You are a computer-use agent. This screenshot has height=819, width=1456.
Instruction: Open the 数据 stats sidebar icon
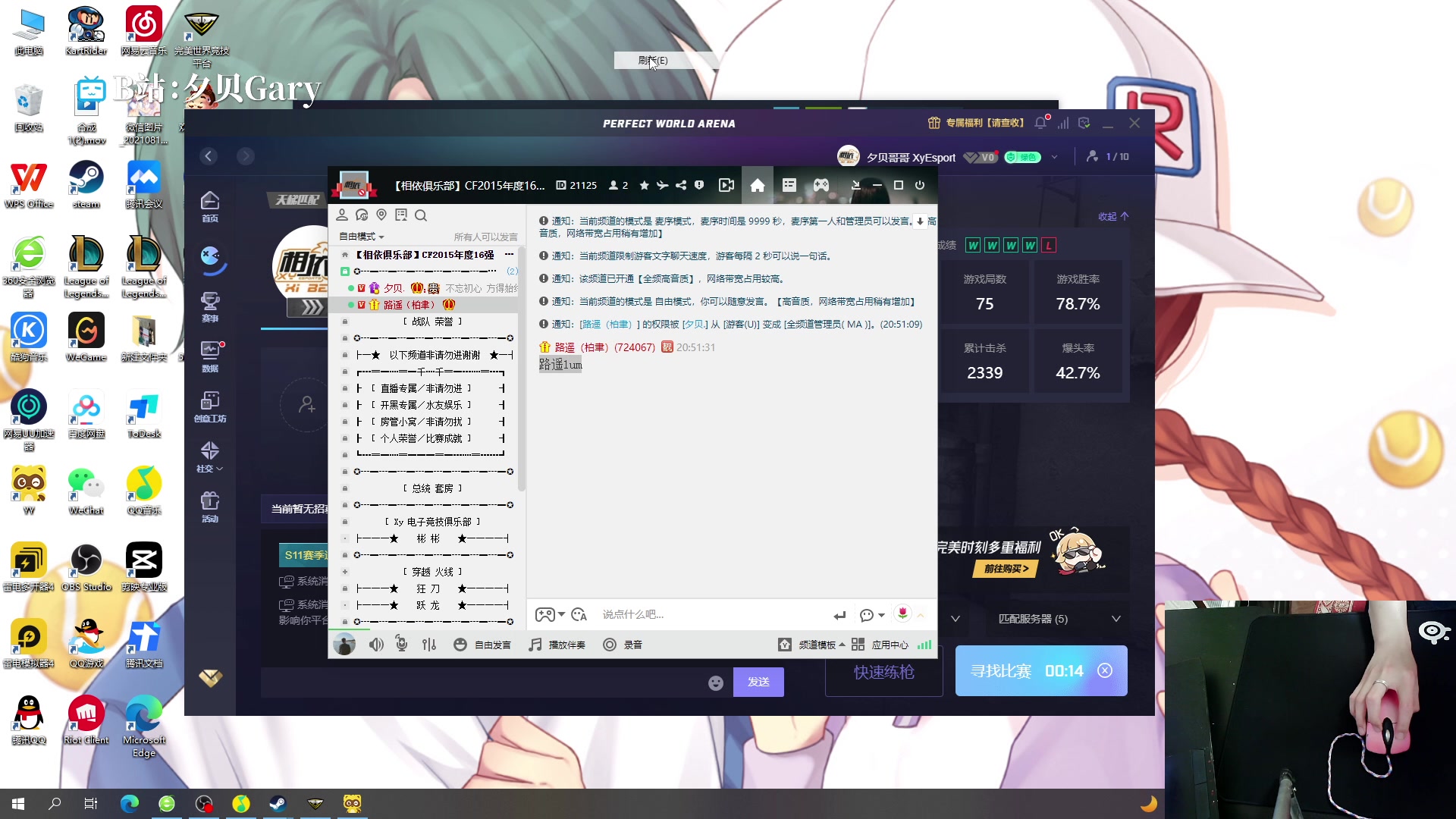[210, 356]
